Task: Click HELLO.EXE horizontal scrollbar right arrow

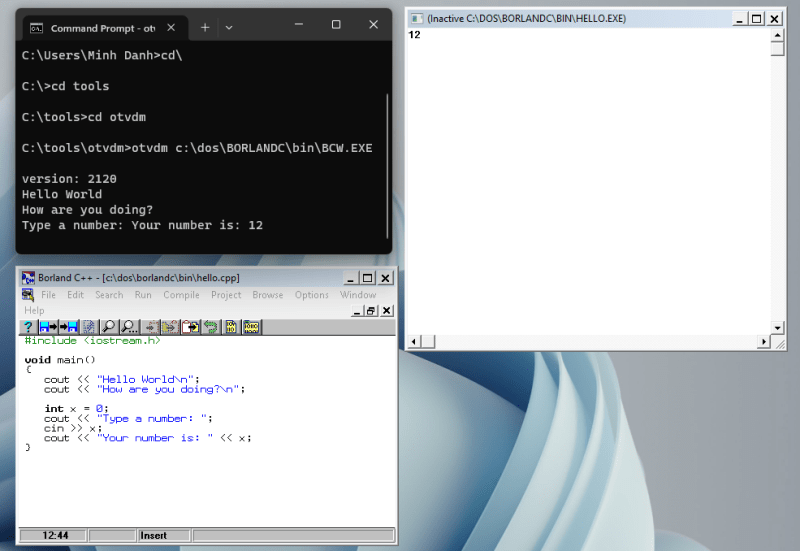Action: click(764, 342)
